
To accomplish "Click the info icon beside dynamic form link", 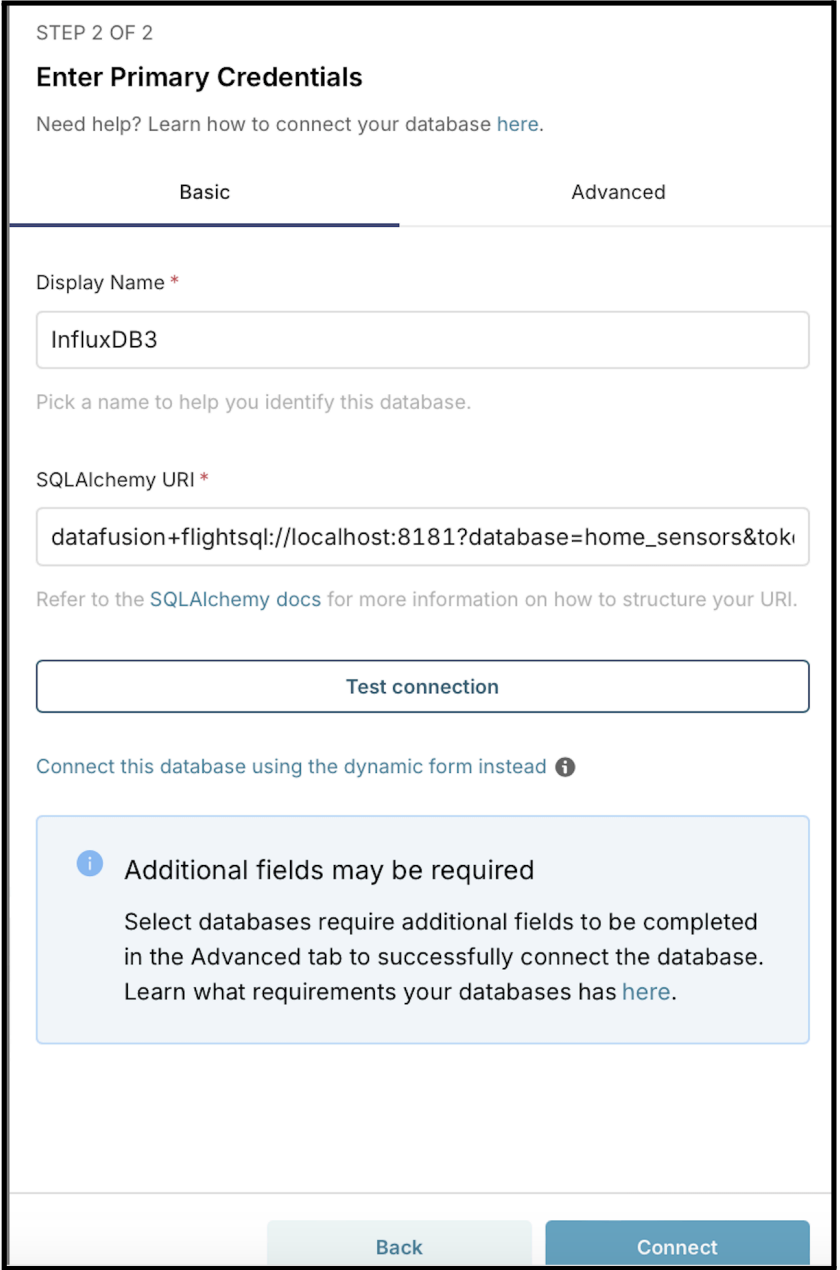I will [565, 767].
